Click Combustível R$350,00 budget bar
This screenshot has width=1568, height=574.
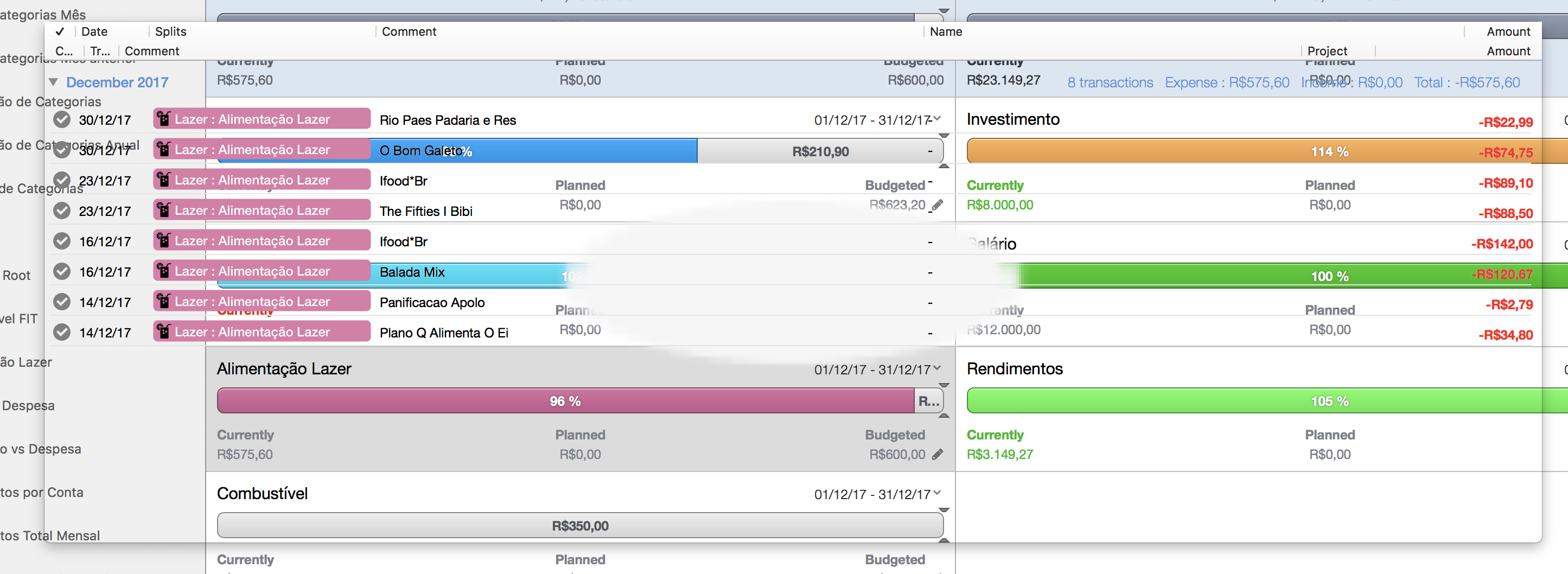point(580,526)
